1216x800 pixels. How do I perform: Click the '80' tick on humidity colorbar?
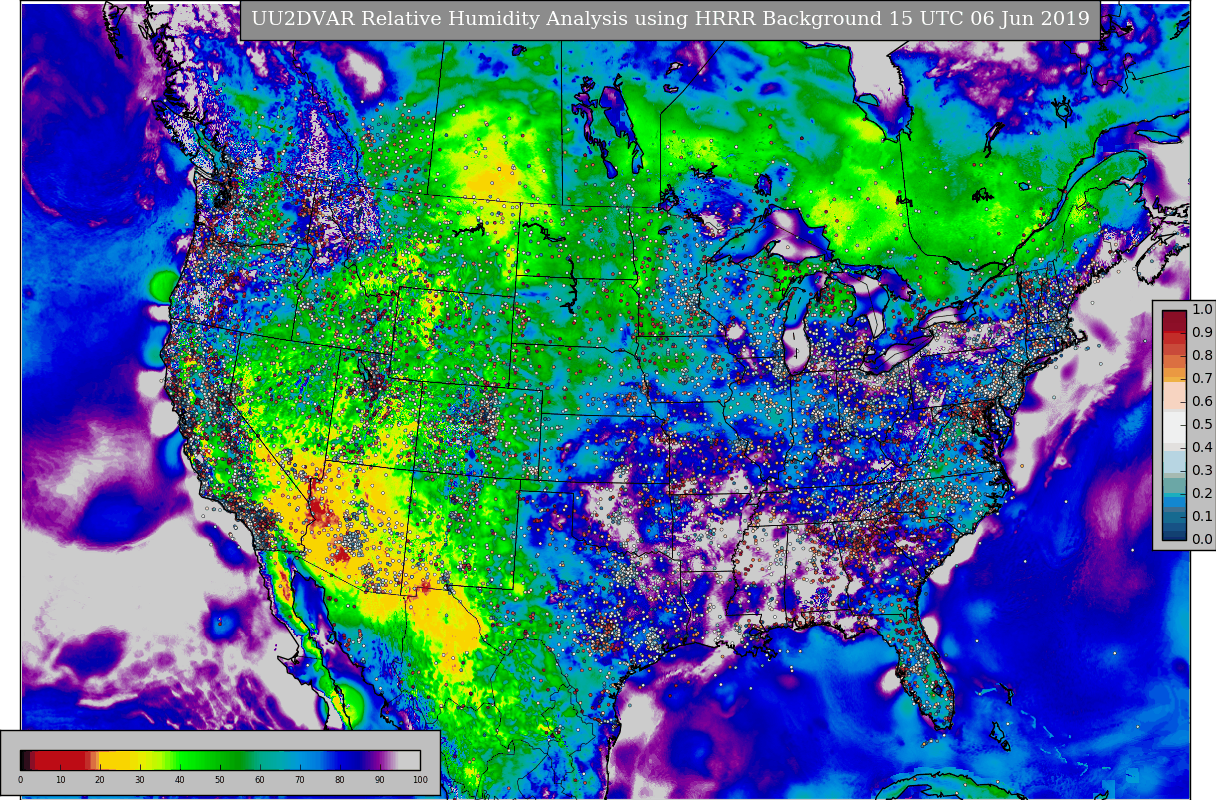(340, 780)
